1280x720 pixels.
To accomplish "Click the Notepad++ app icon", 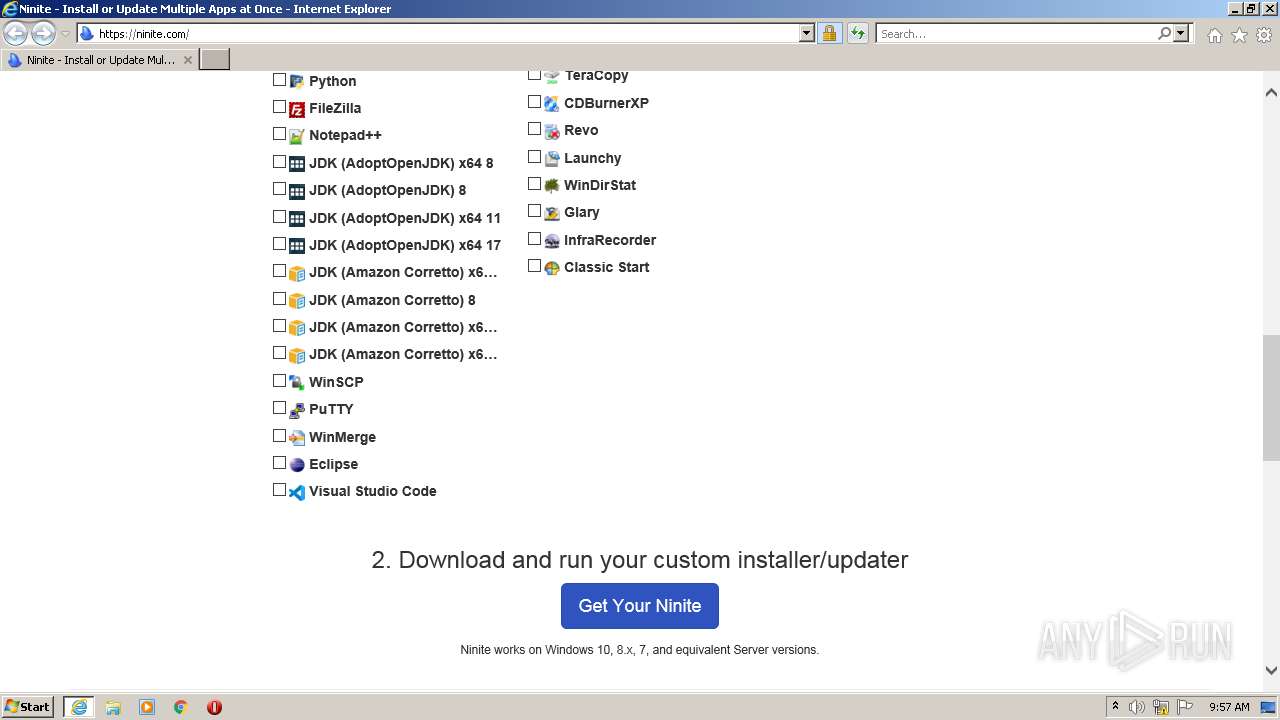I will tap(296, 136).
